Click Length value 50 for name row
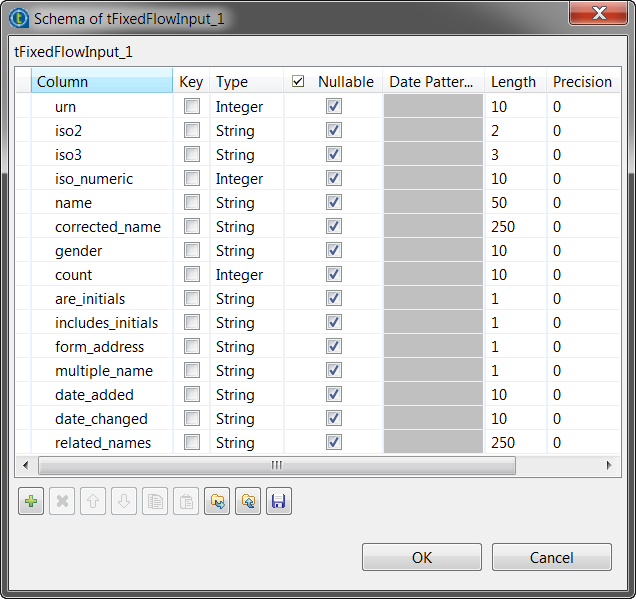The width and height of the screenshot is (636, 599). click(x=516, y=202)
